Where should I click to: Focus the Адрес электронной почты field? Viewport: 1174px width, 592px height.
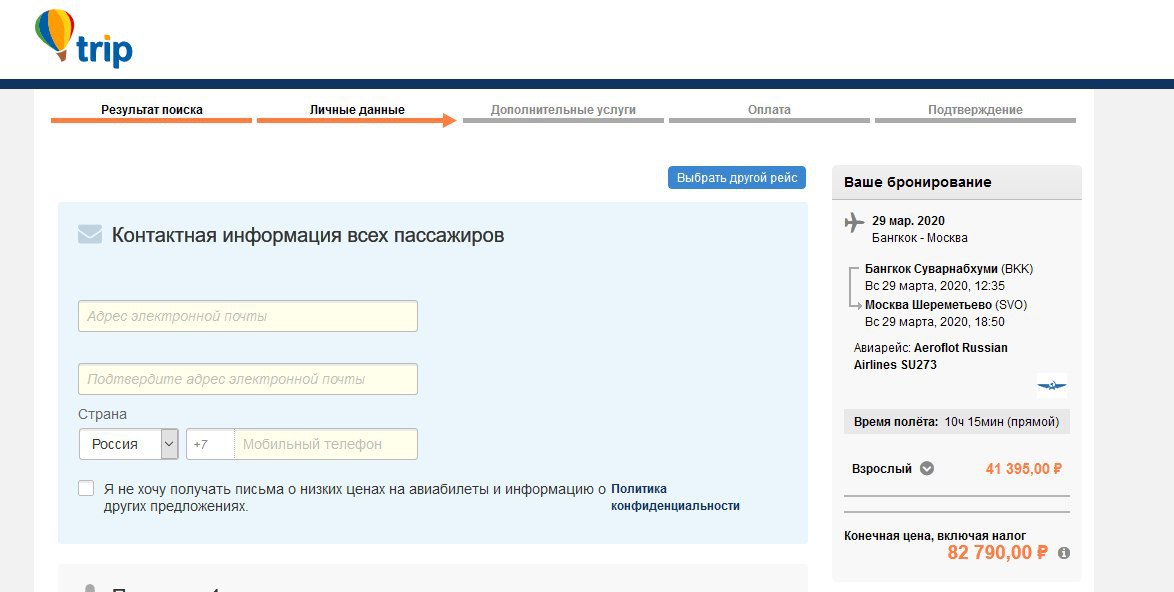coord(248,316)
